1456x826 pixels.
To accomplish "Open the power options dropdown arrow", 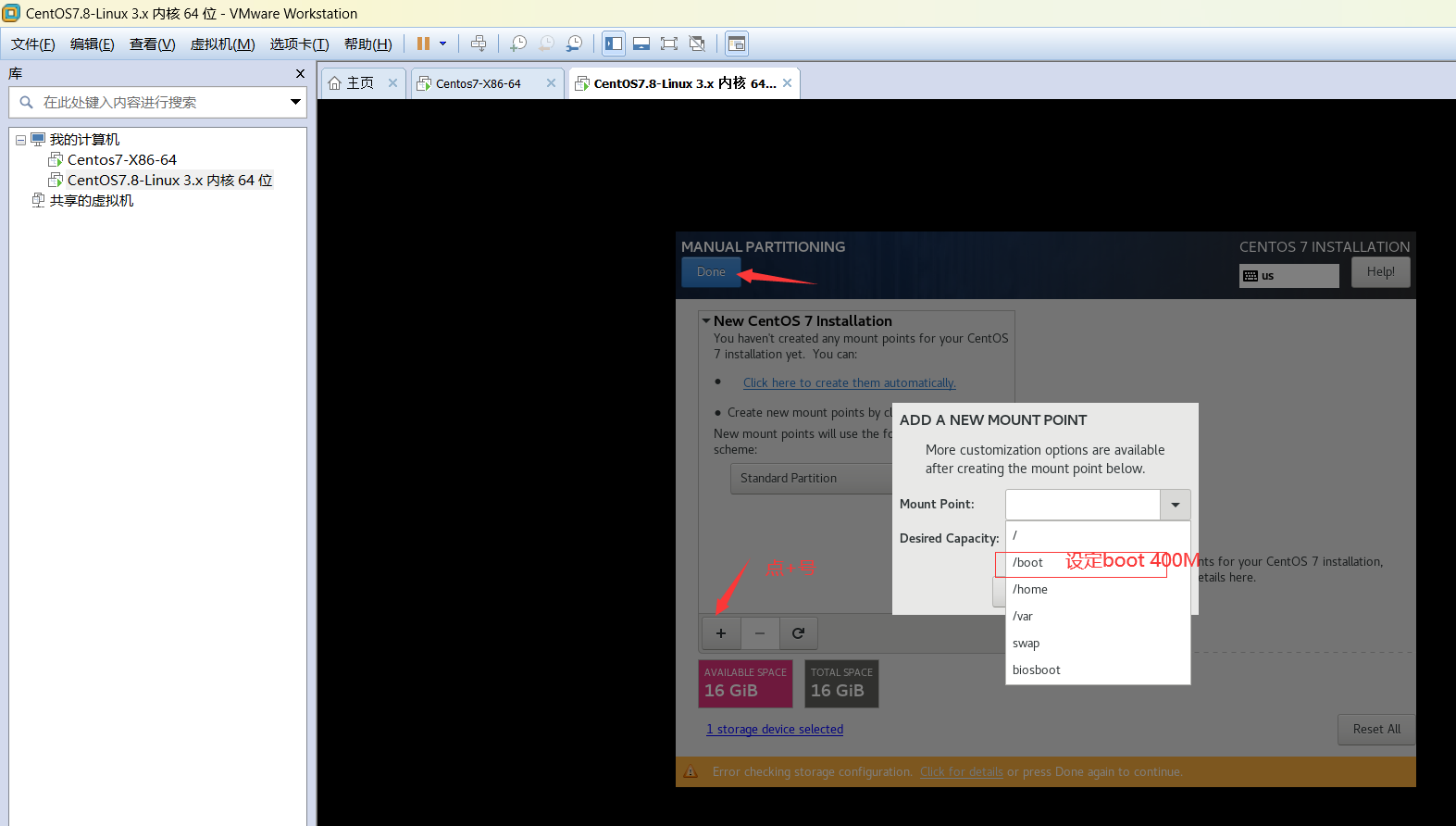I will point(442,44).
